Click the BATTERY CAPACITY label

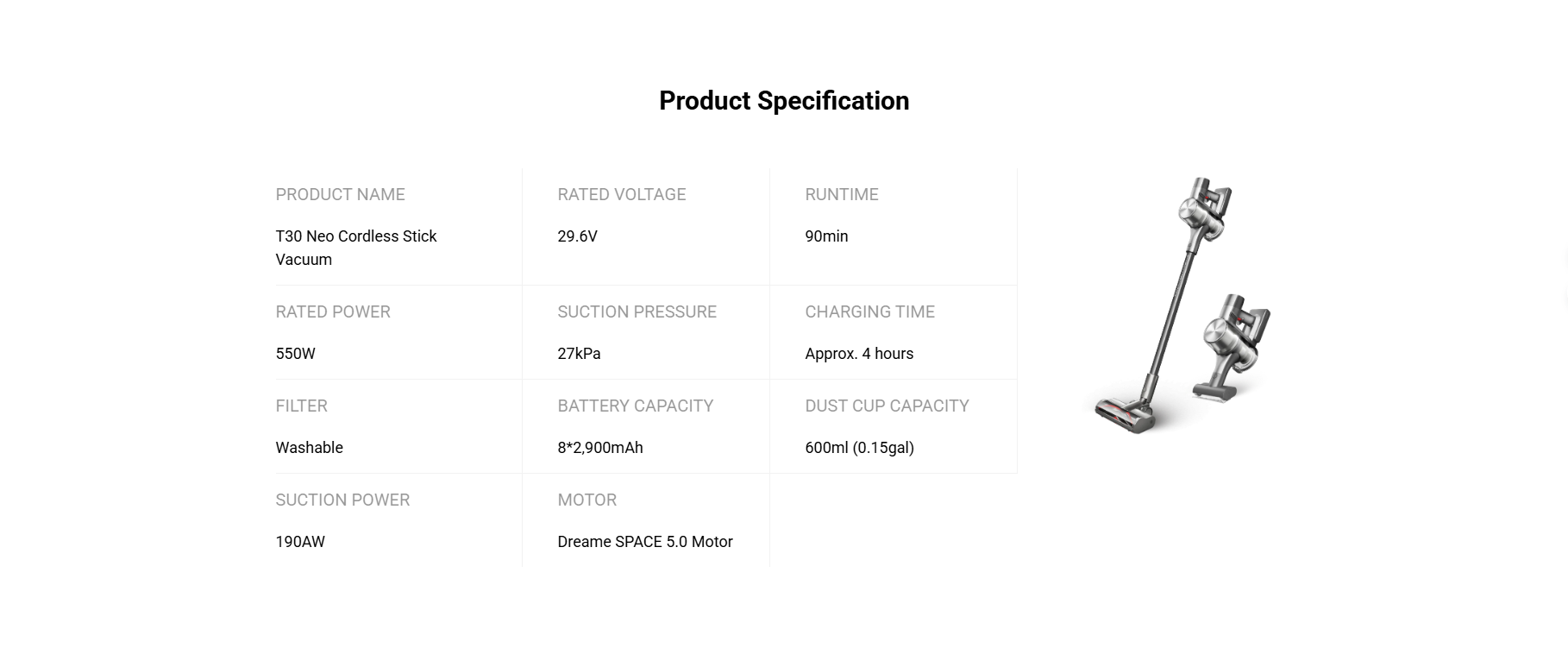click(635, 406)
